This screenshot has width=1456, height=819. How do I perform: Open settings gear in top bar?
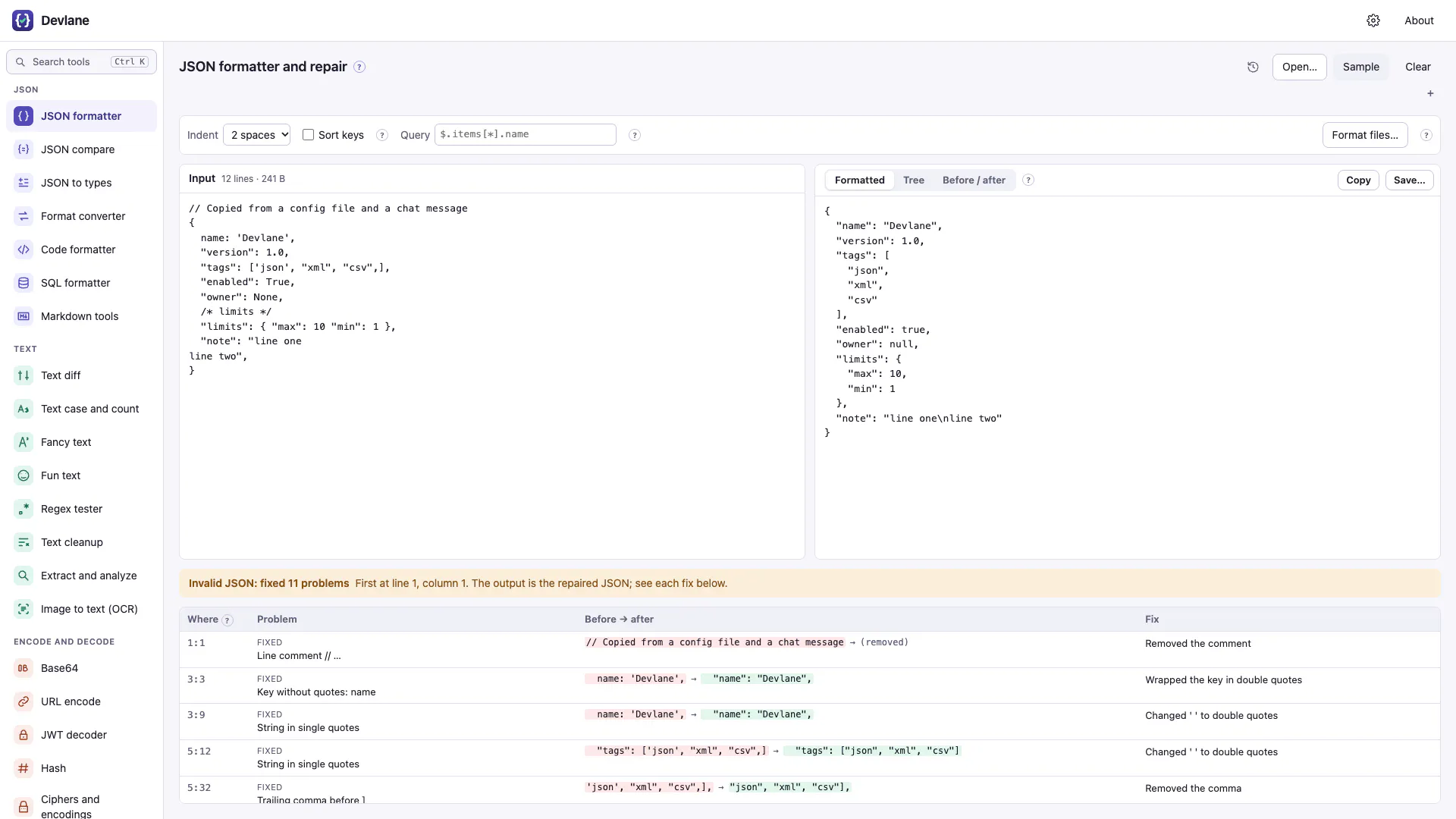click(x=1373, y=20)
